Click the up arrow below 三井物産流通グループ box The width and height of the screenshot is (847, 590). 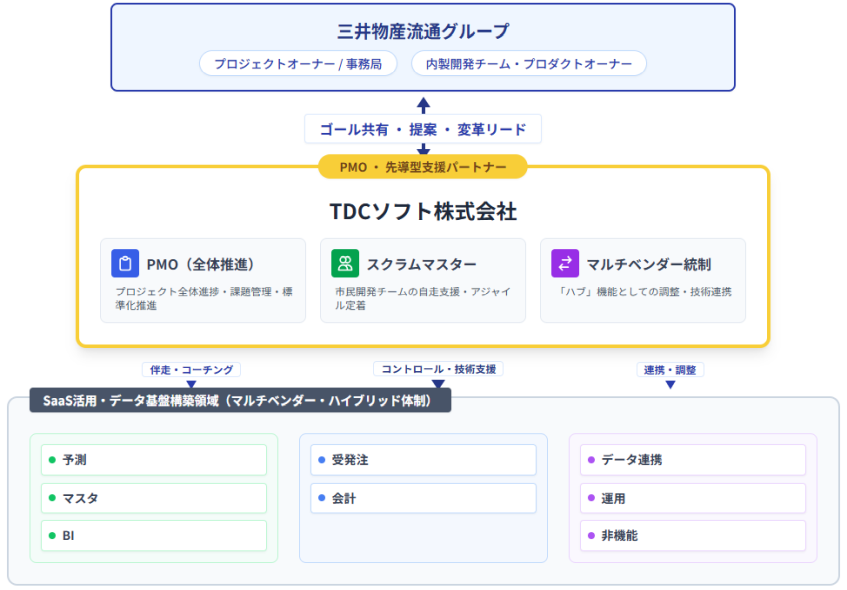(423, 104)
